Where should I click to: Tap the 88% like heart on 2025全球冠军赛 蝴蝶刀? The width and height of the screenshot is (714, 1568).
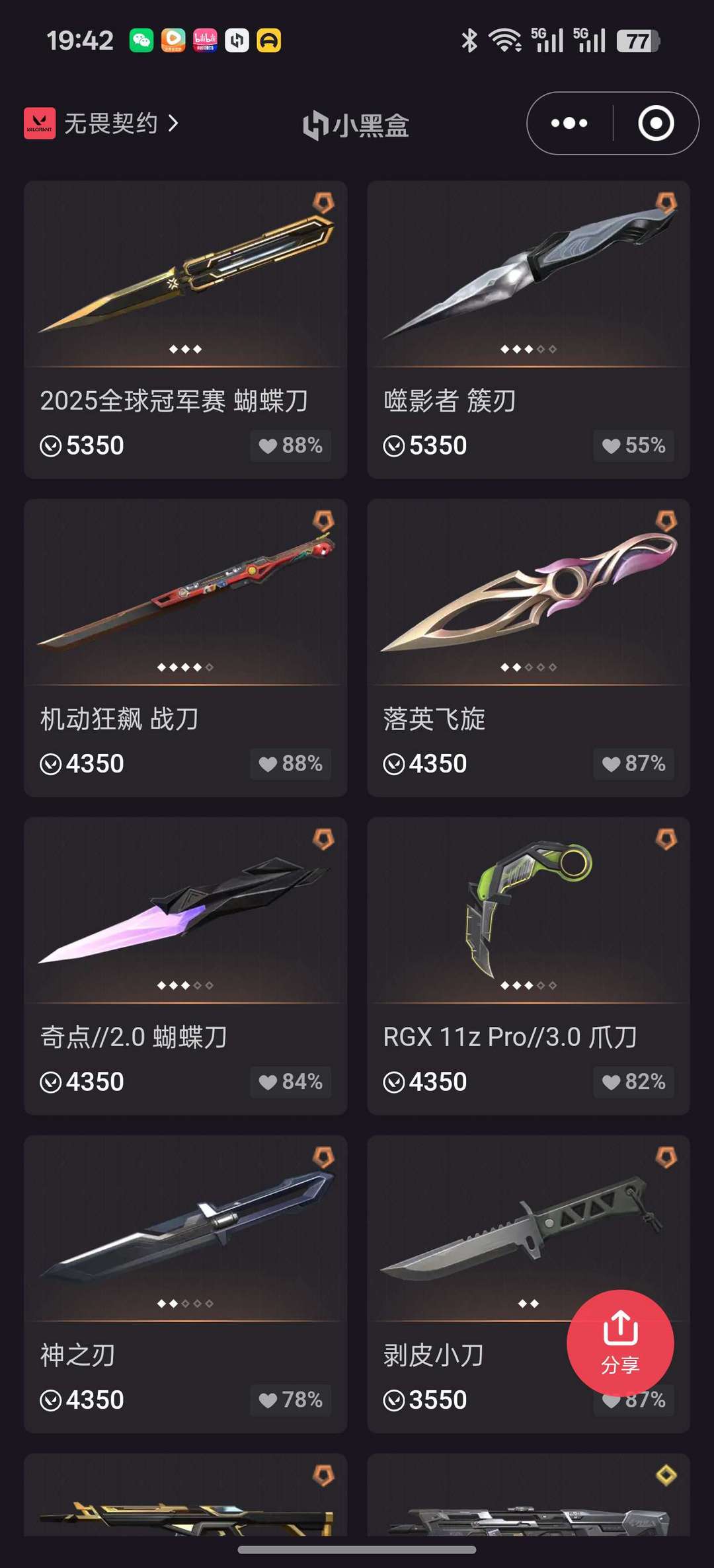268,446
